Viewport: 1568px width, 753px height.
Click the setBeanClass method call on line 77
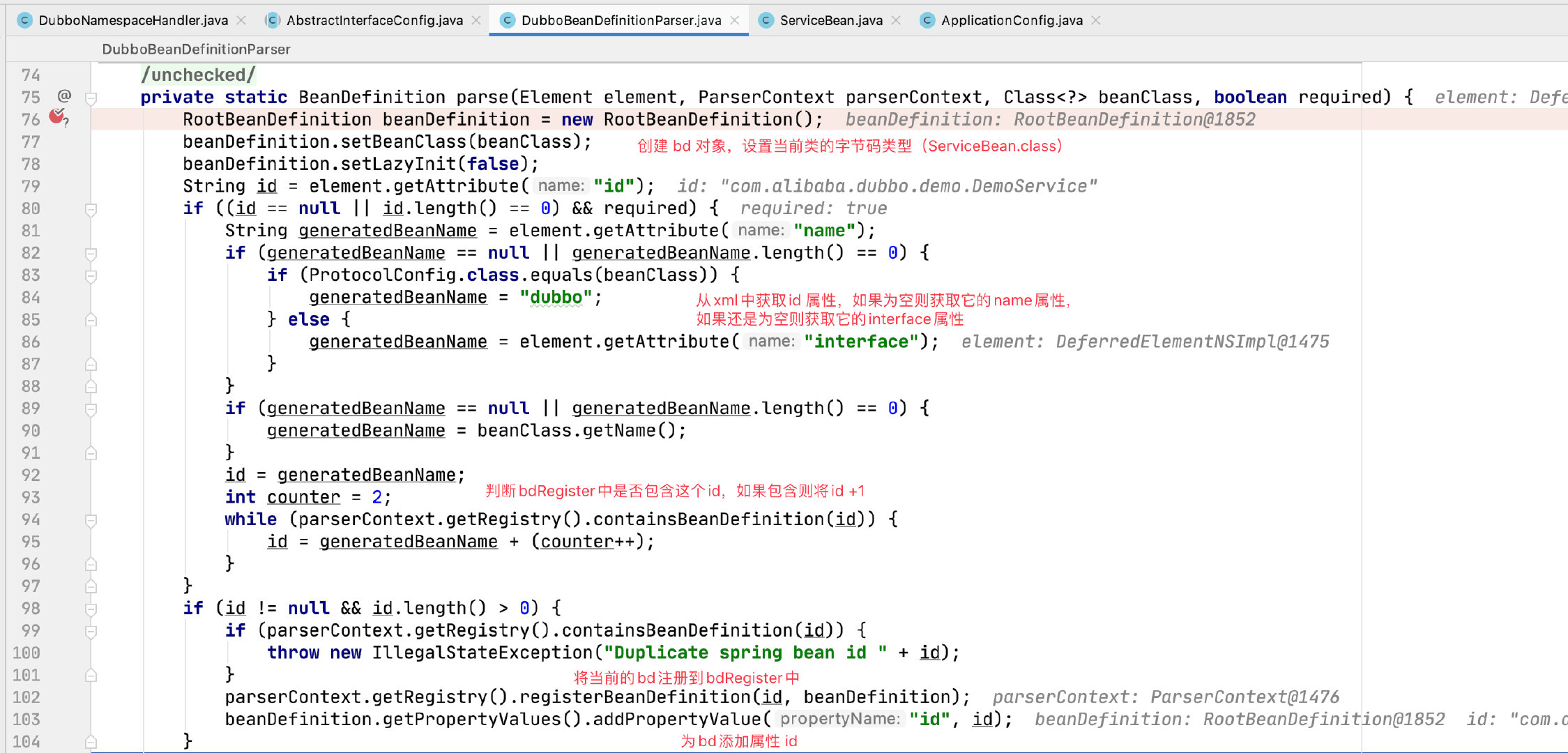[x=403, y=142]
